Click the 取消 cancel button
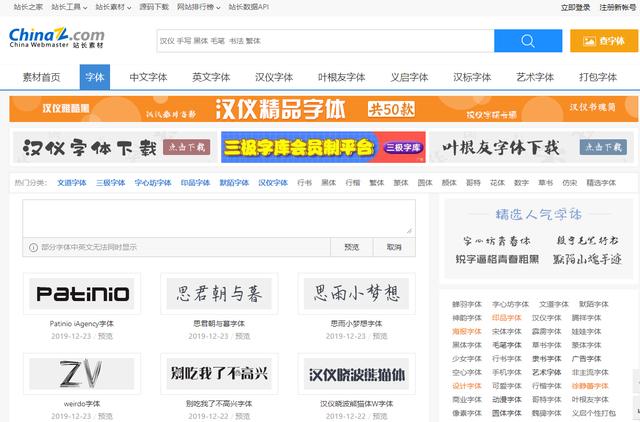This screenshot has height=422, width=640. click(x=394, y=247)
